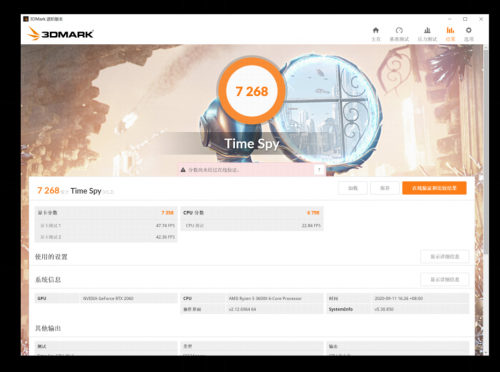Click the CPU score row (CPU 分数)
The image size is (500, 372).
[252, 213]
